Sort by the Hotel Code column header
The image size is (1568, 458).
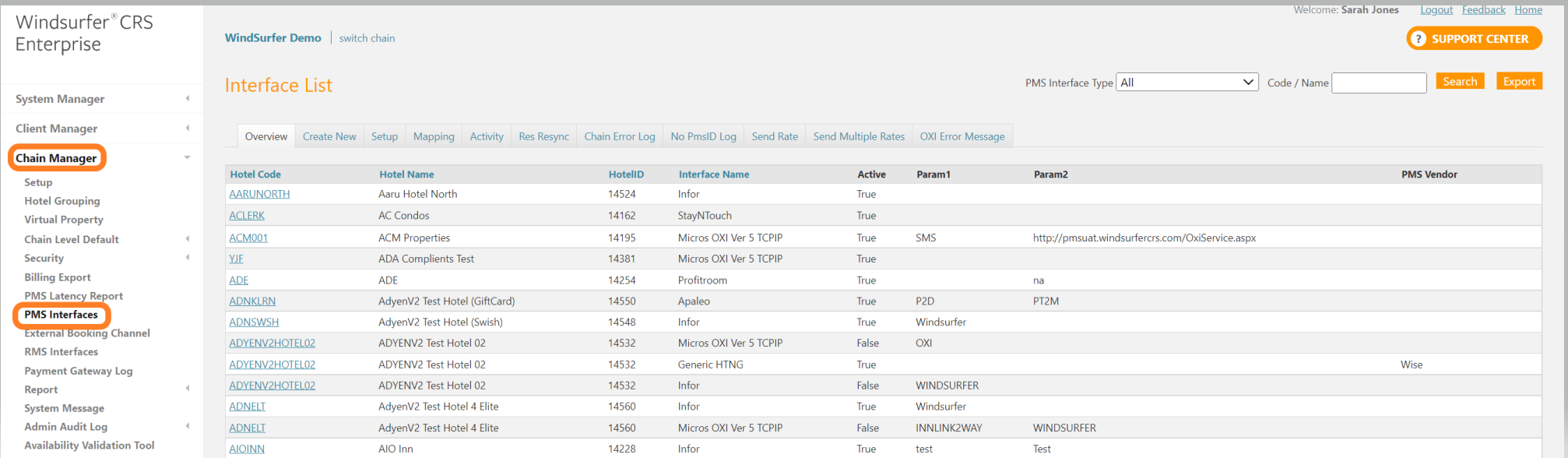coord(255,174)
